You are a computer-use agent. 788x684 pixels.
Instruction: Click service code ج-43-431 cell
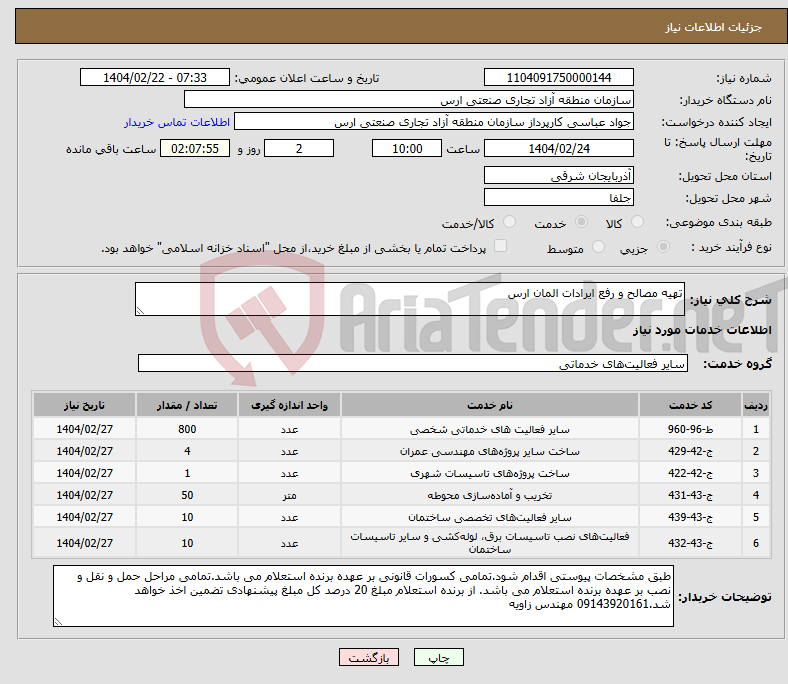(691, 495)
